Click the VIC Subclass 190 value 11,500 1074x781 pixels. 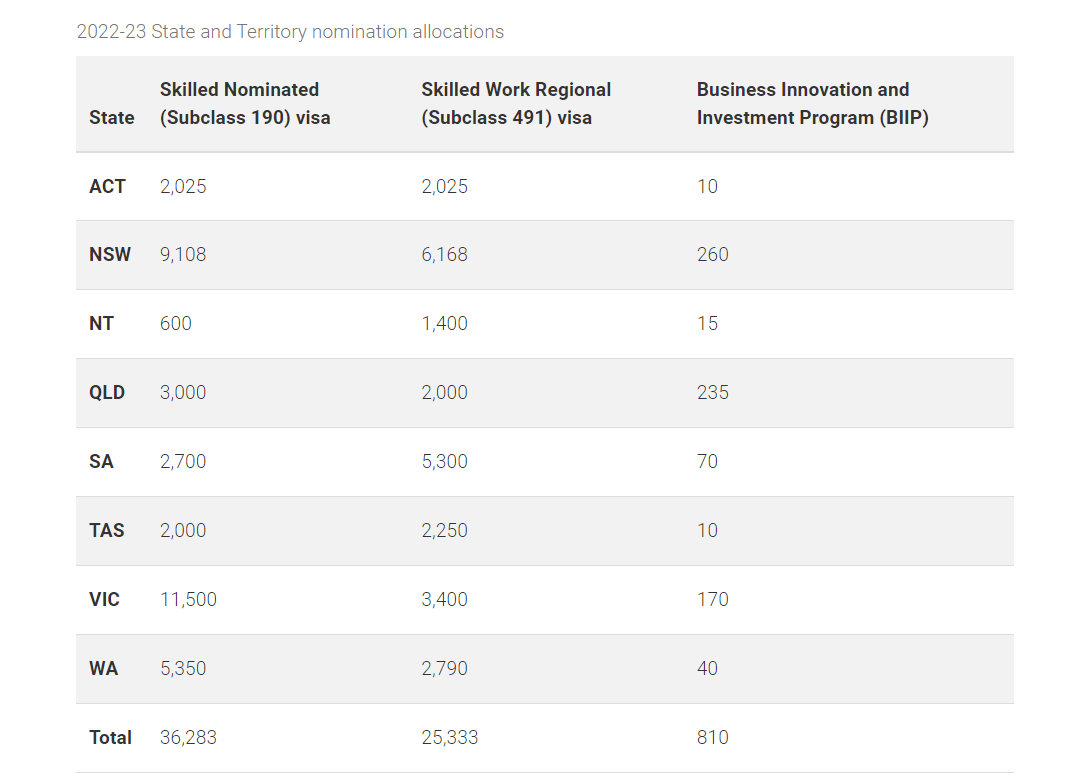pos(188,599)
